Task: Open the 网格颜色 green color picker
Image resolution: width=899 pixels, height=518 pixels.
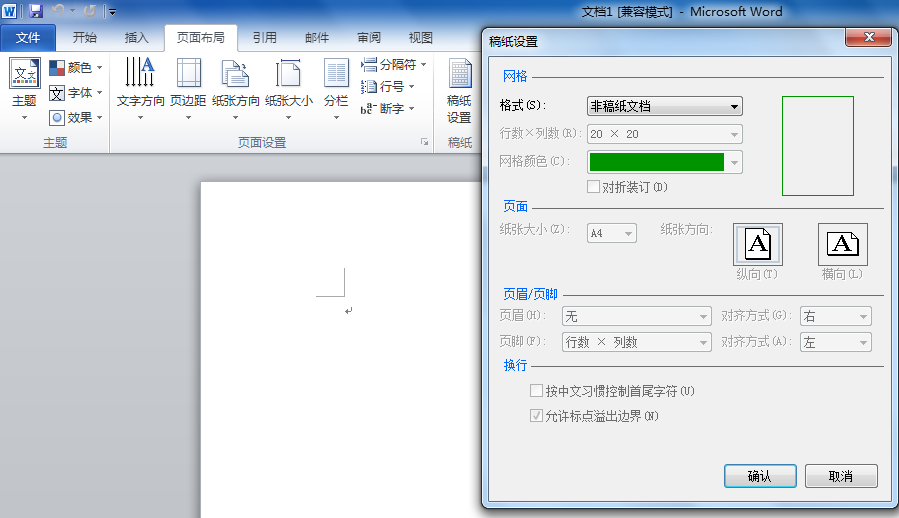Action: (665, 162)
